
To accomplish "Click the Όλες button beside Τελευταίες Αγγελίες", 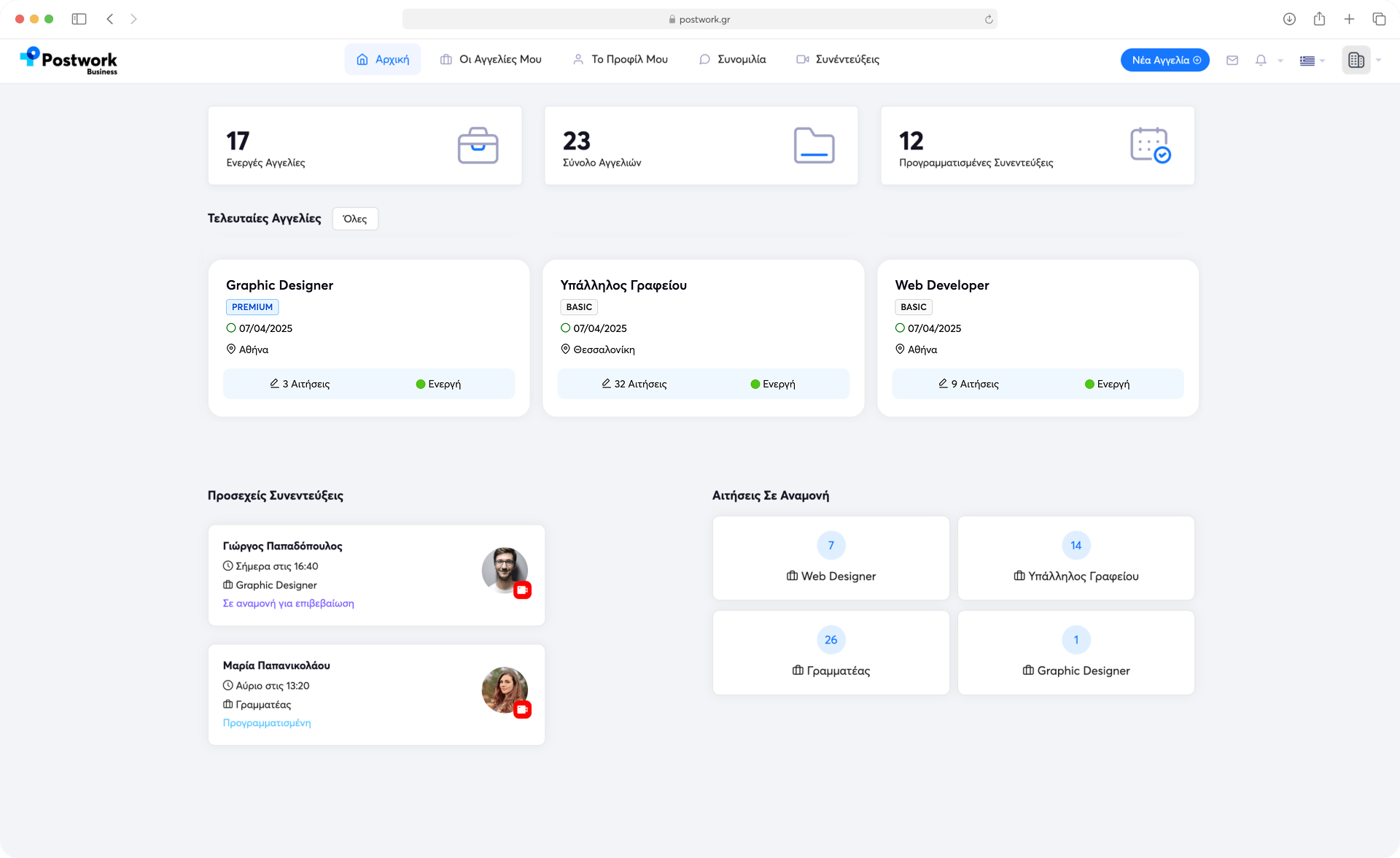I will click(x=355, y=219).
